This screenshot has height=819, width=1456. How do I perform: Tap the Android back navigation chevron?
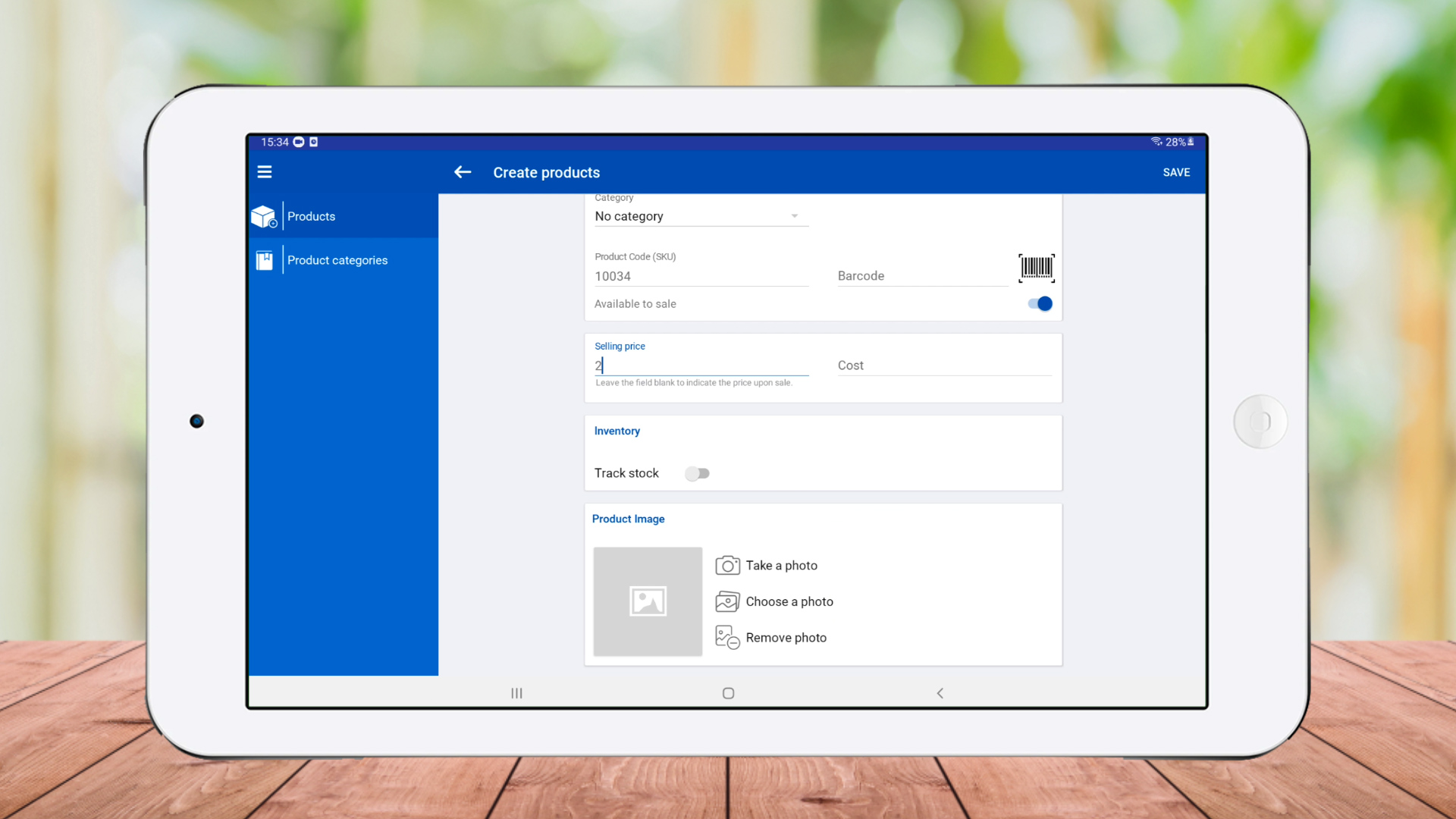click(x=940, y=693)
